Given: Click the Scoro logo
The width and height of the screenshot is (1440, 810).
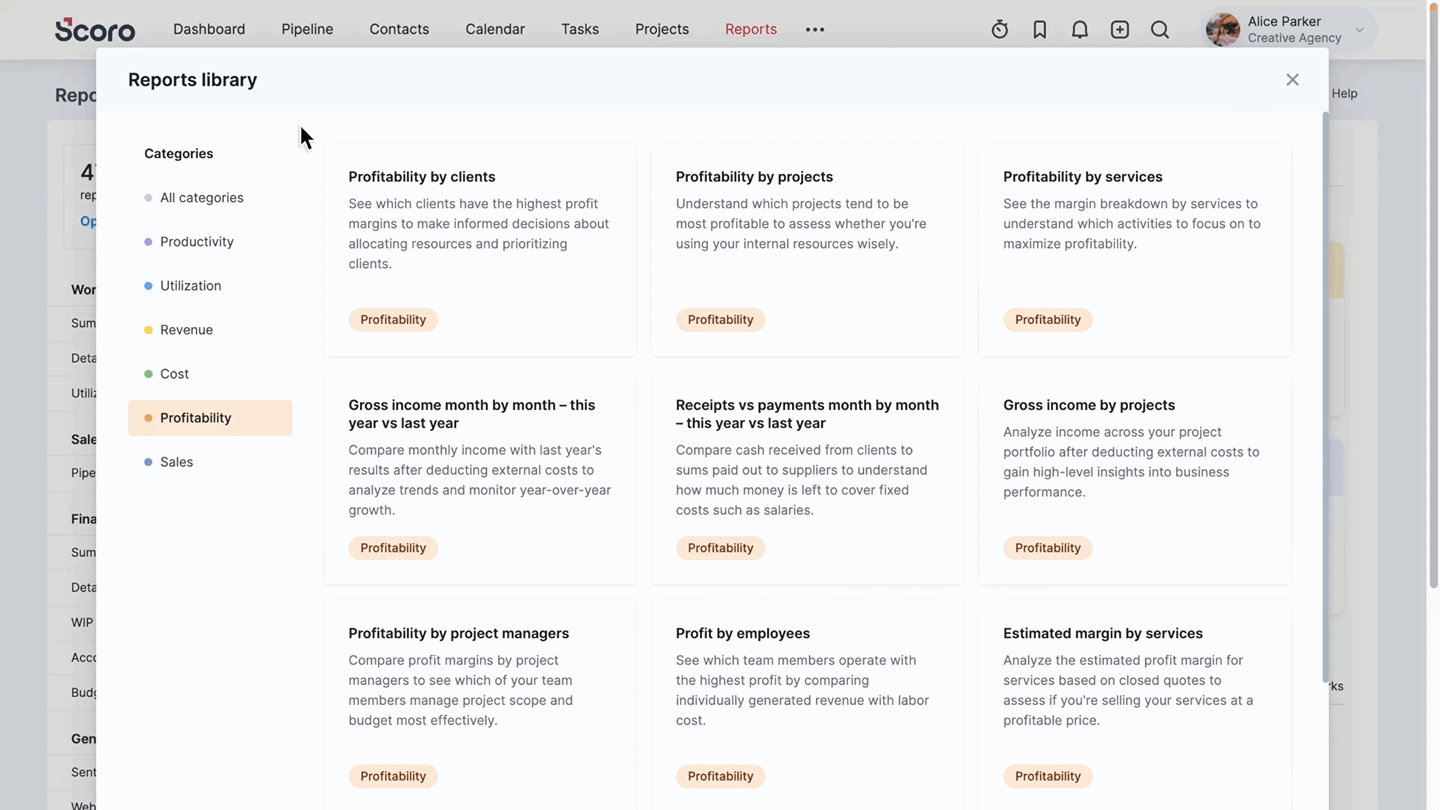Looking at the screenshot, I should tap(95, 29).
